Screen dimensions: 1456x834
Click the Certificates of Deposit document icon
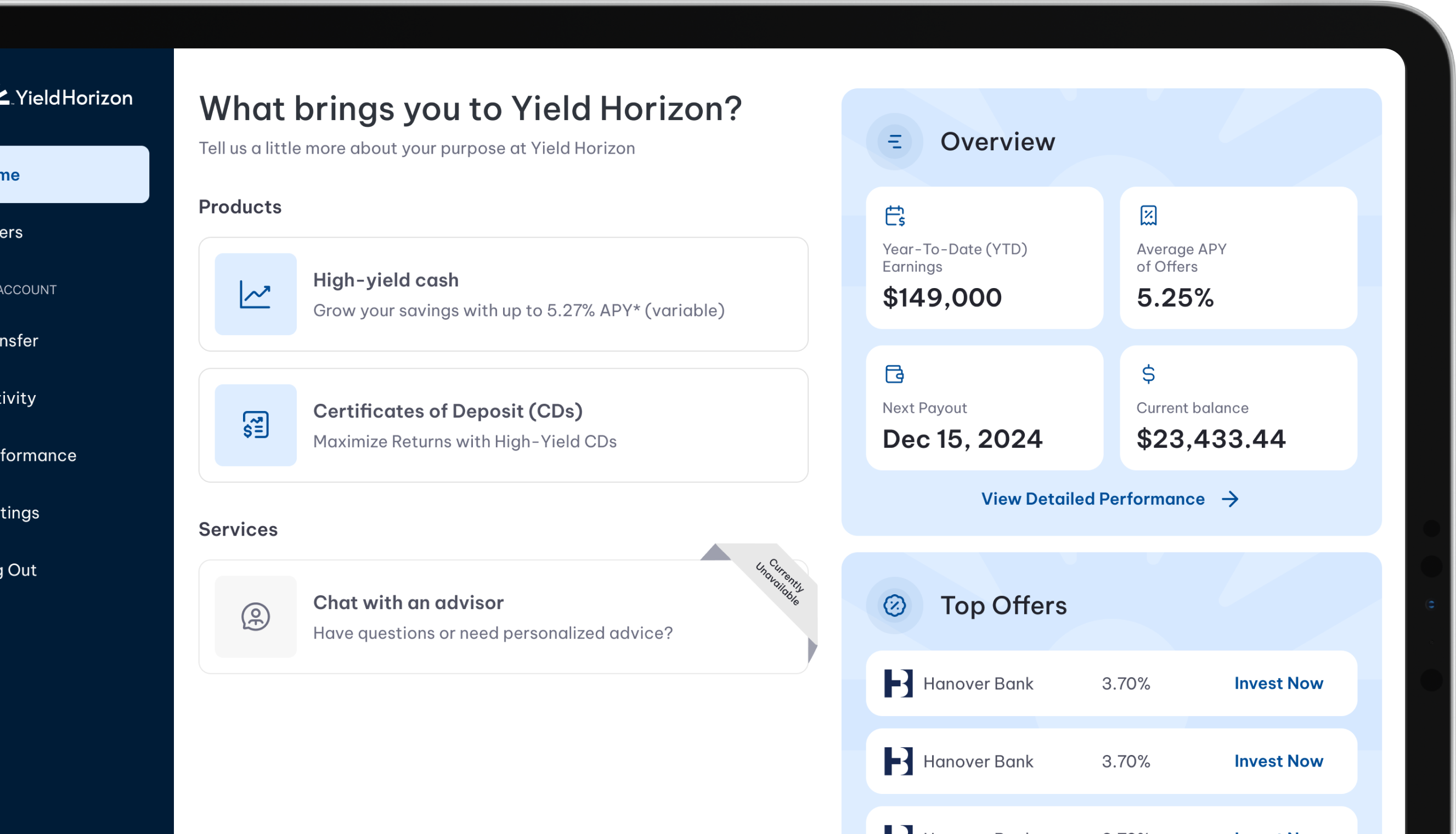click(255, 425)
